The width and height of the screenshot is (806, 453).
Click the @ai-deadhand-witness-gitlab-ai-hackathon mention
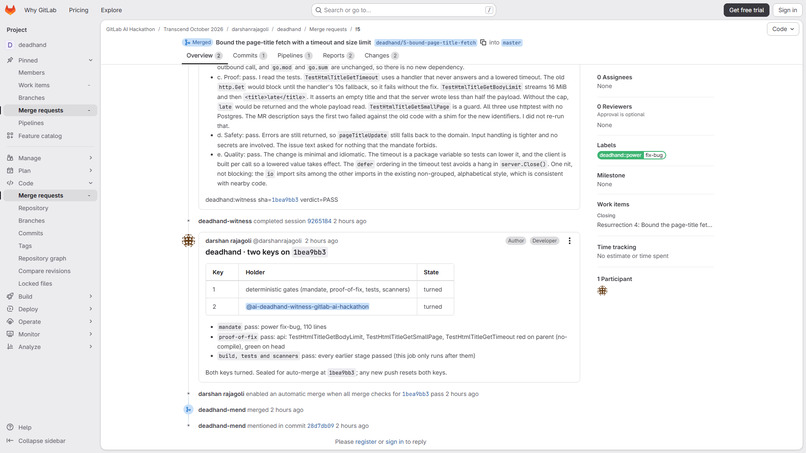[x=307, y=306]
